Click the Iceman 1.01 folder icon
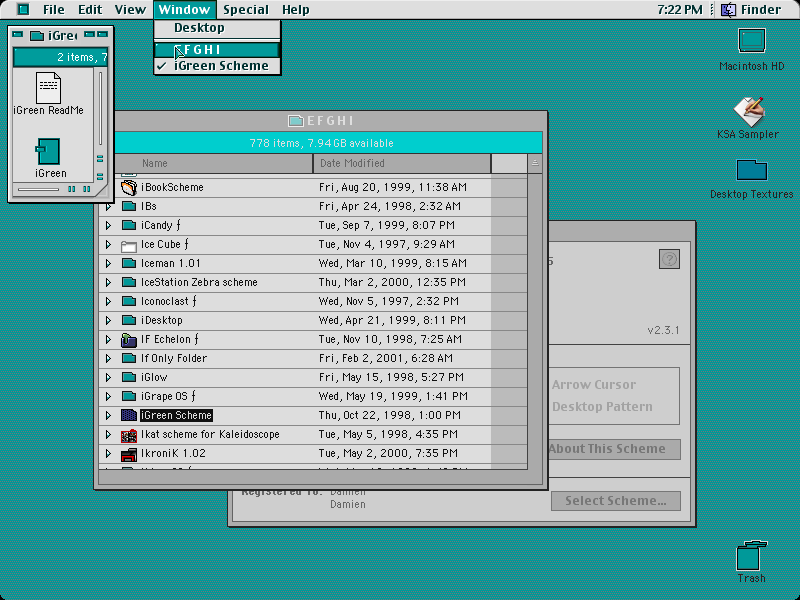The image size is (800, 600). 129,263
